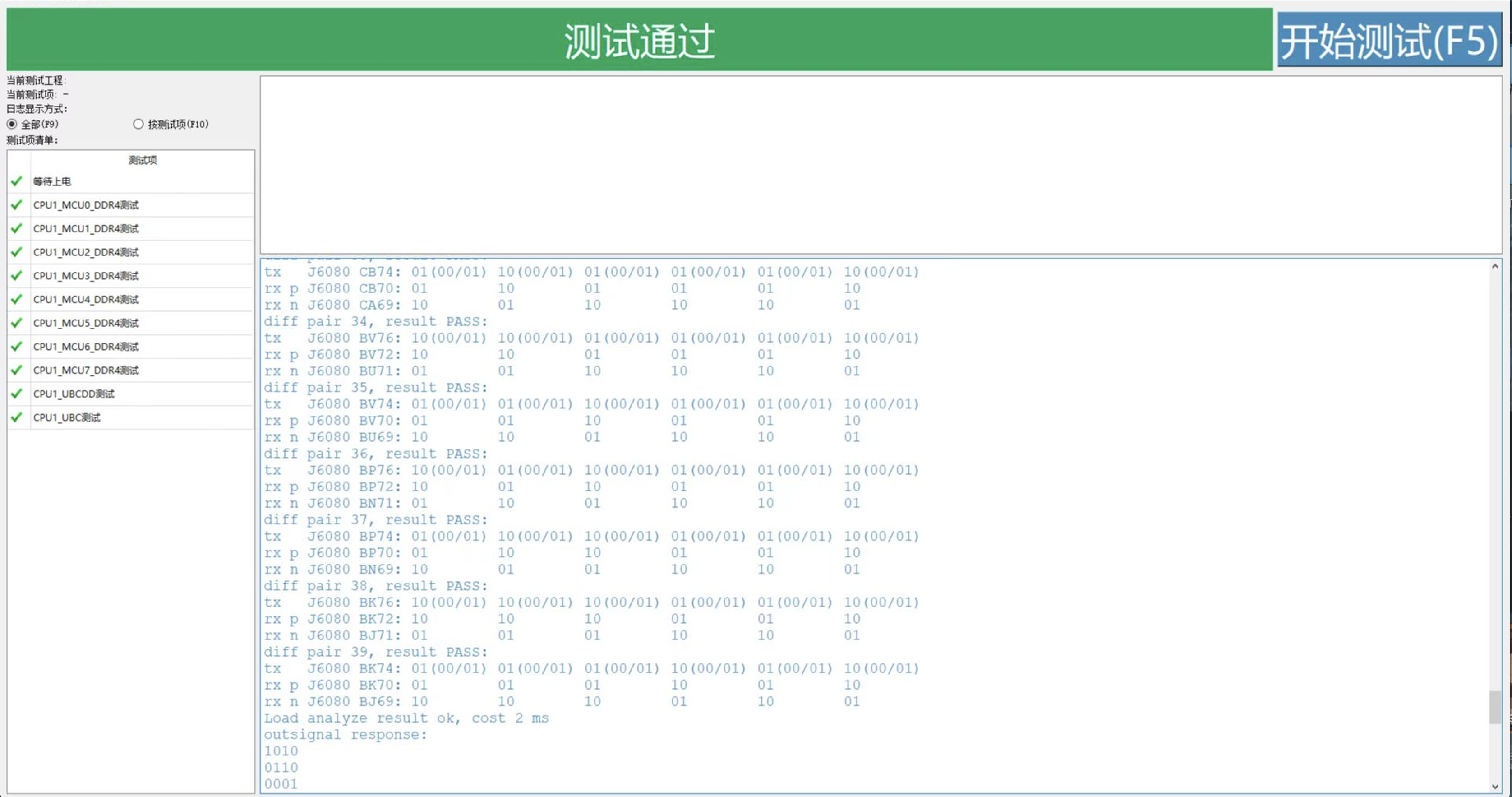Select the CPU1_MCU5_DDR4测试 test item
This screenshot has height=797, width=1512.
click(x=86, y=323)
